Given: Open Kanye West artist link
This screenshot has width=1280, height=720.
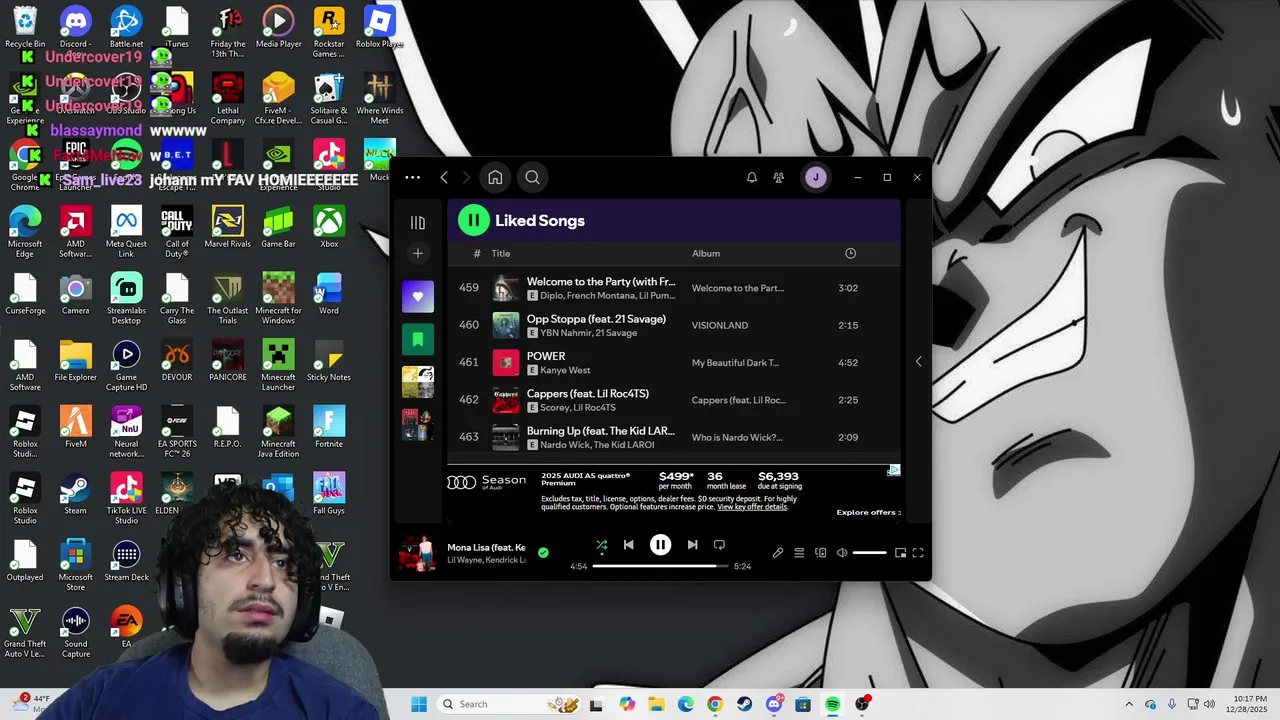Looking at the screenshot, I should tap(565, 371).
